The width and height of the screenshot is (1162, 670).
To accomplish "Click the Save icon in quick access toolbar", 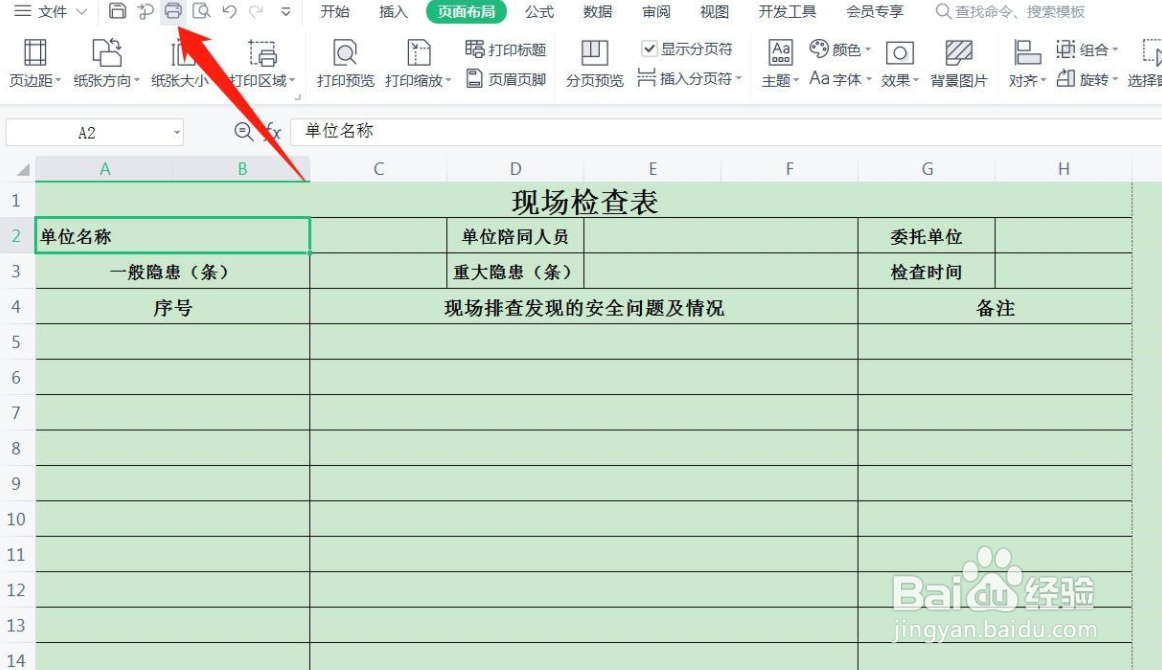I will 117,13.
